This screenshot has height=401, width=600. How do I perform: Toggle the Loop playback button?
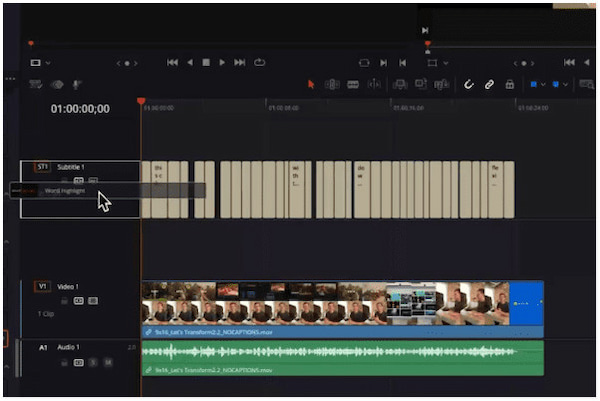tap(260, 62)
